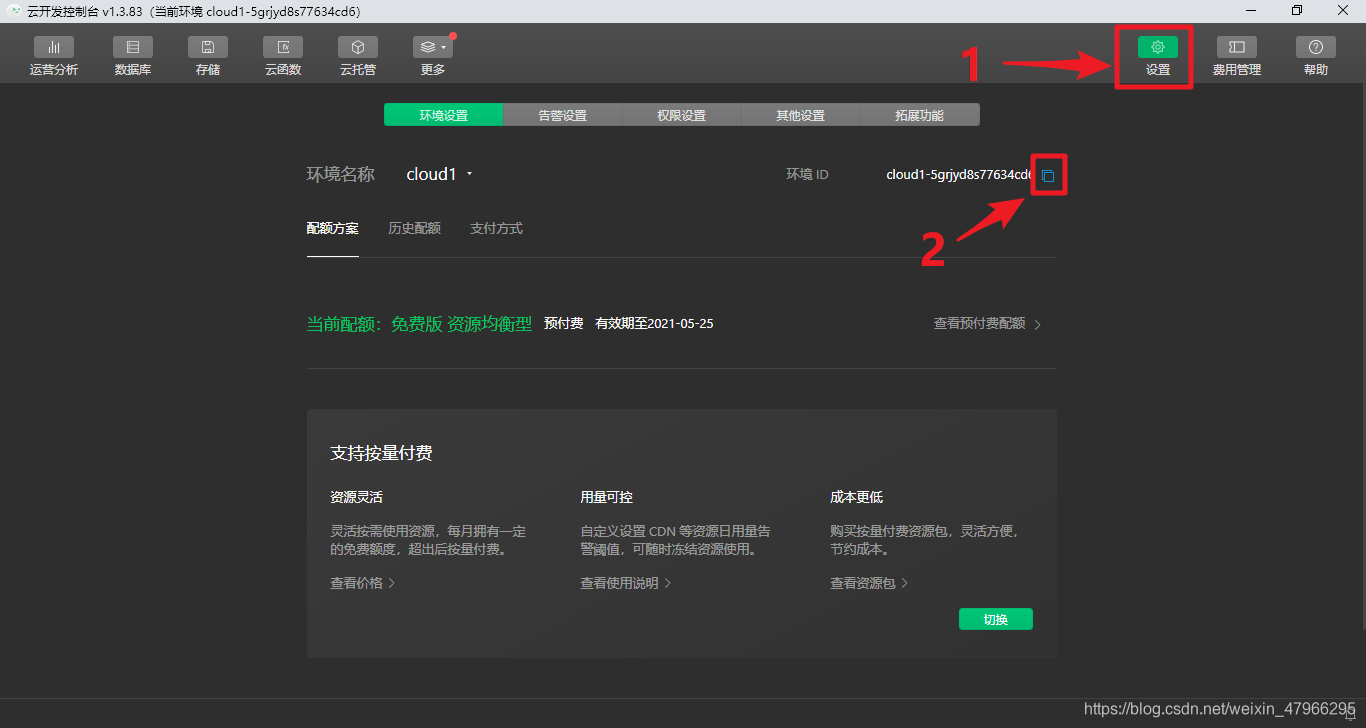Switch to the 拓展功能 tab
The width and height of the screenshot is (1366, 728).
coord(919,115)
